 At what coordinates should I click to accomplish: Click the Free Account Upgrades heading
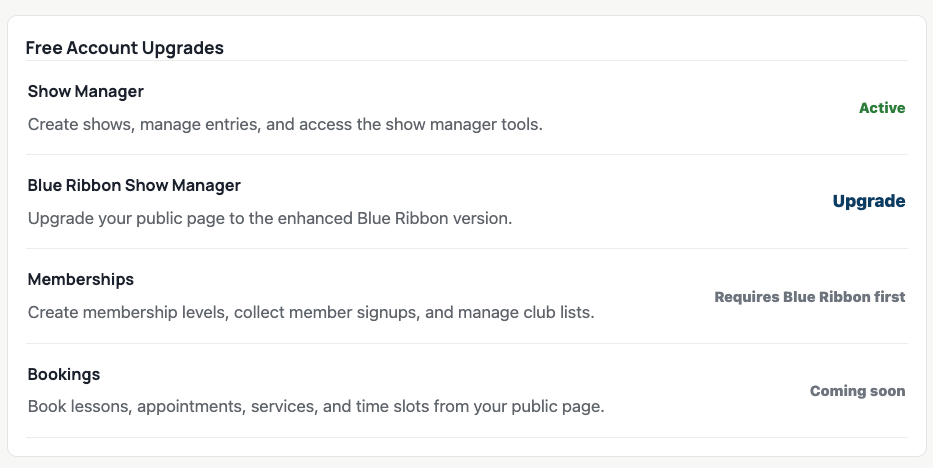(x=124, y=48)
